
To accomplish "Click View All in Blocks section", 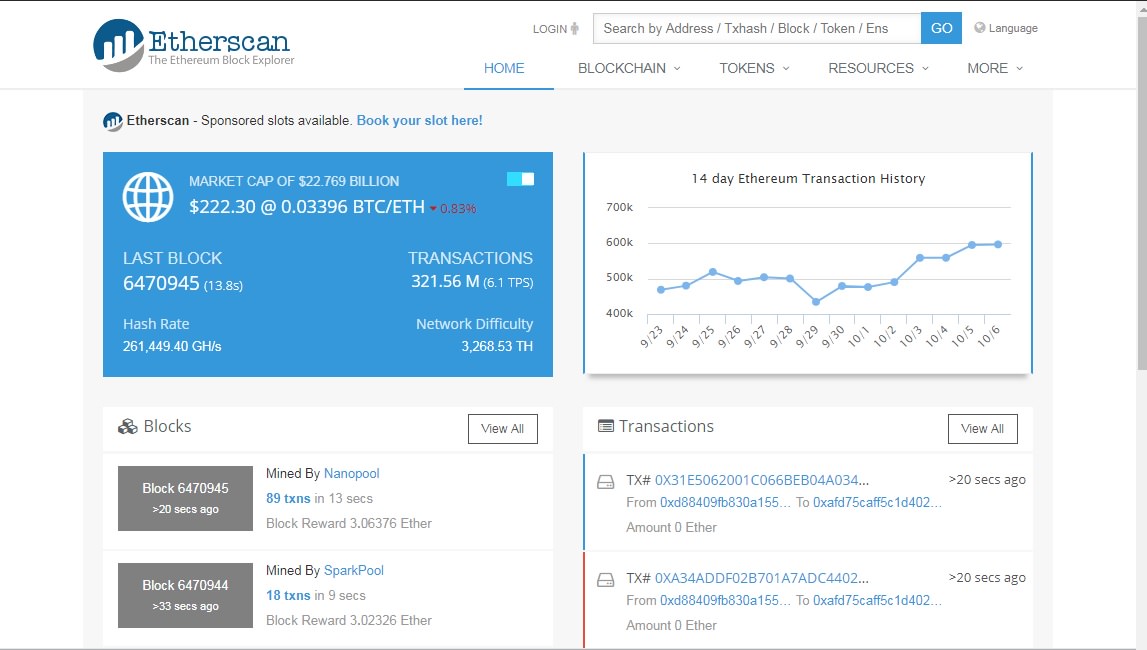I will (503, 428).
